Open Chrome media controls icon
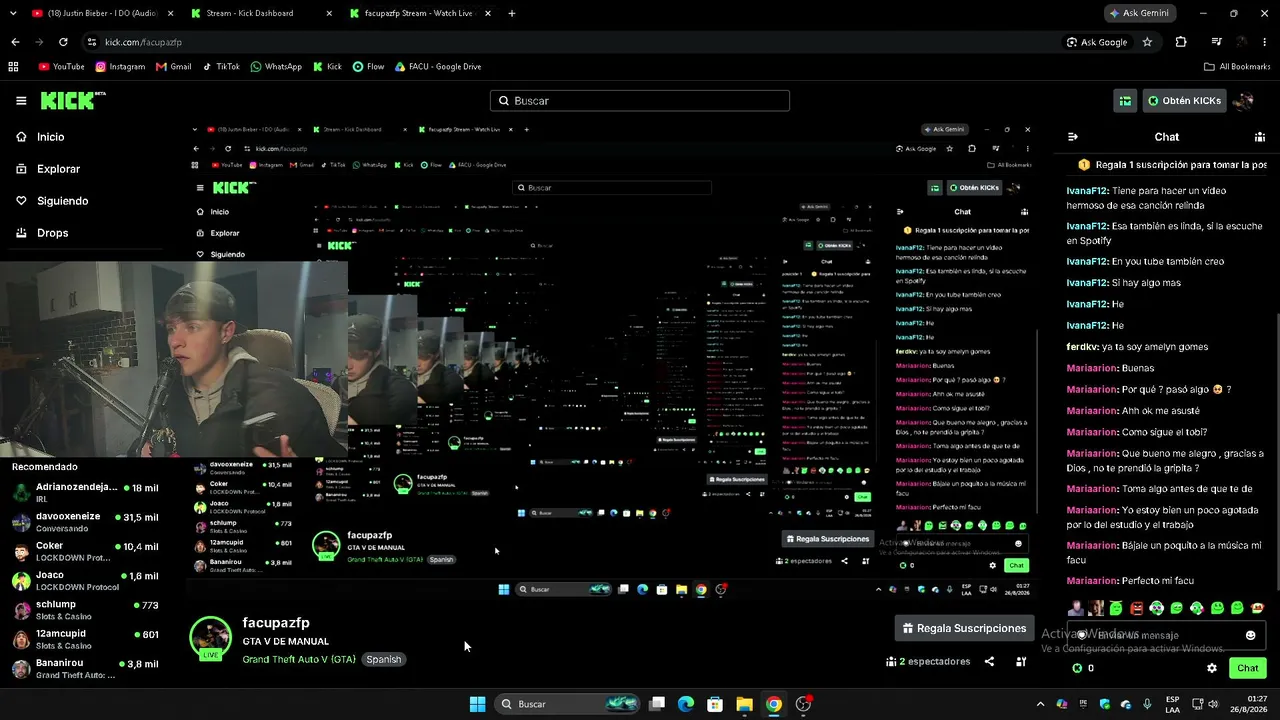The width and height of the screenshot is (1280, 720). (1216, 42)
